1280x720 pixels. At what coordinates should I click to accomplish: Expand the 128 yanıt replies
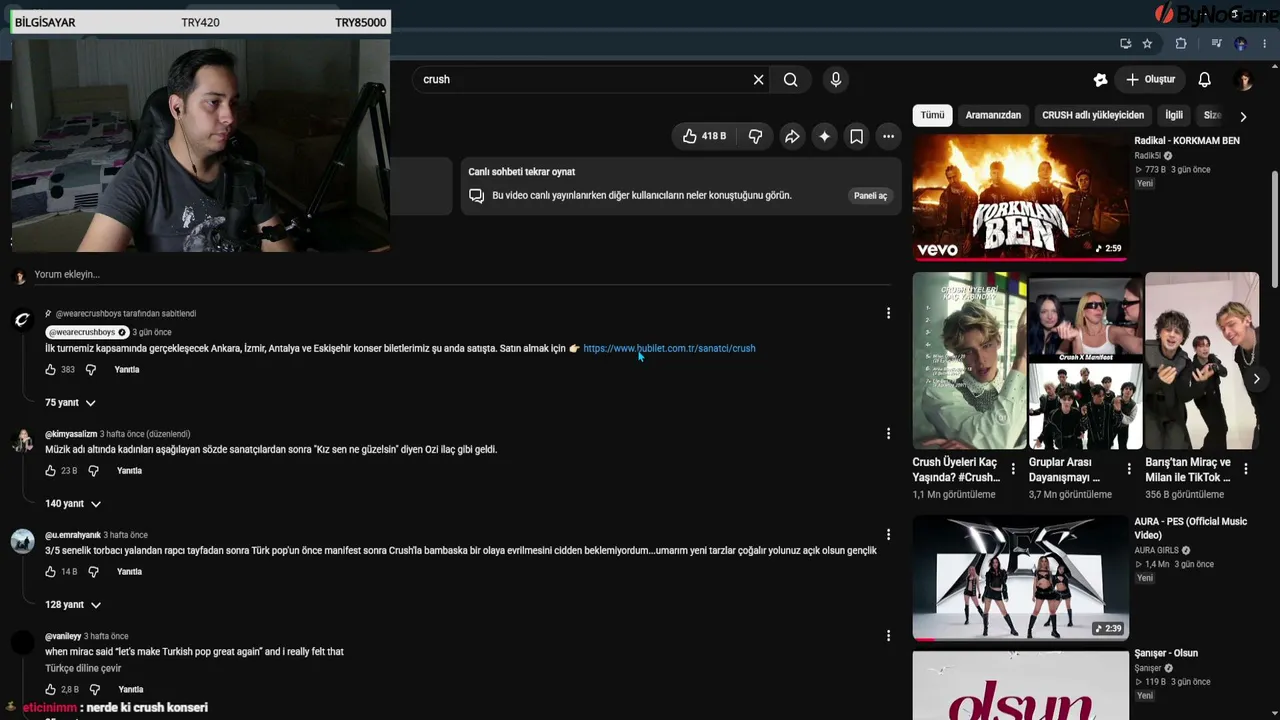[x=73, y=605]
